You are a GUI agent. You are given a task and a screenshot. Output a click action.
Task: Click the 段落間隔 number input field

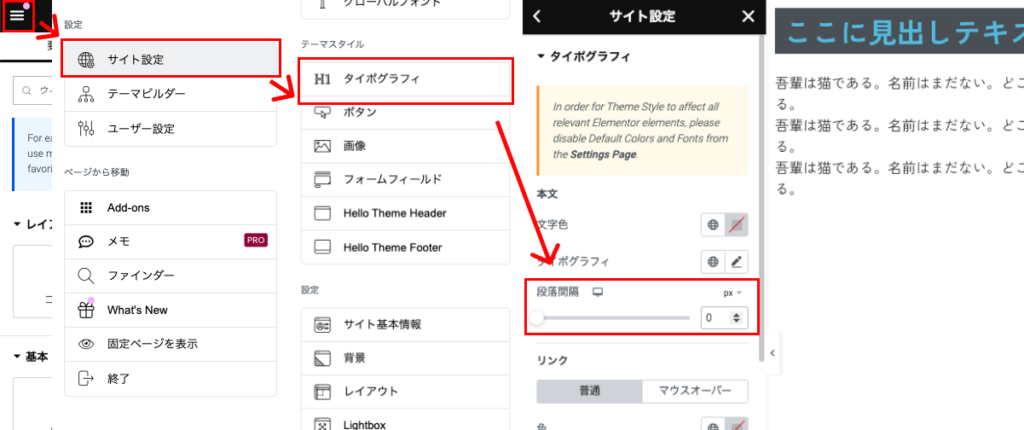tap(716, 318)
